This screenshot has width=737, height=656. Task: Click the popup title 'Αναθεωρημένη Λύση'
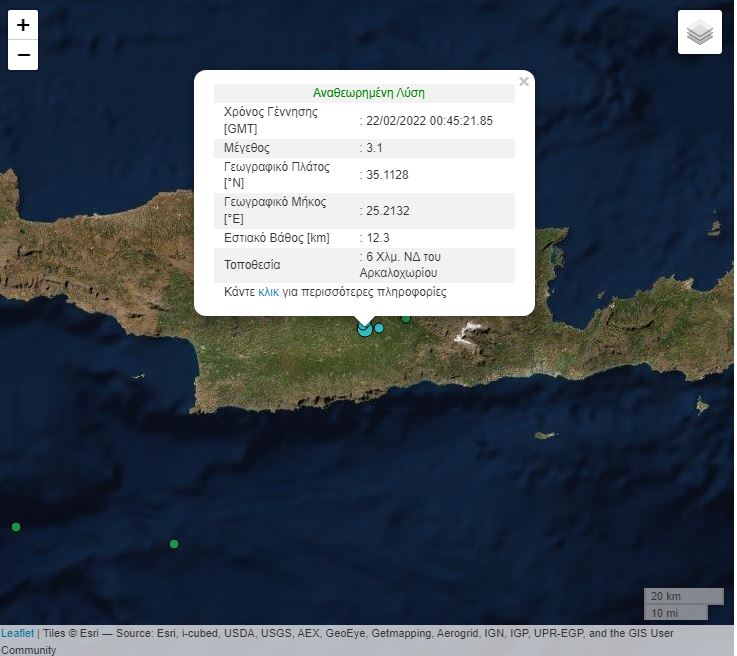click(369, 93)
